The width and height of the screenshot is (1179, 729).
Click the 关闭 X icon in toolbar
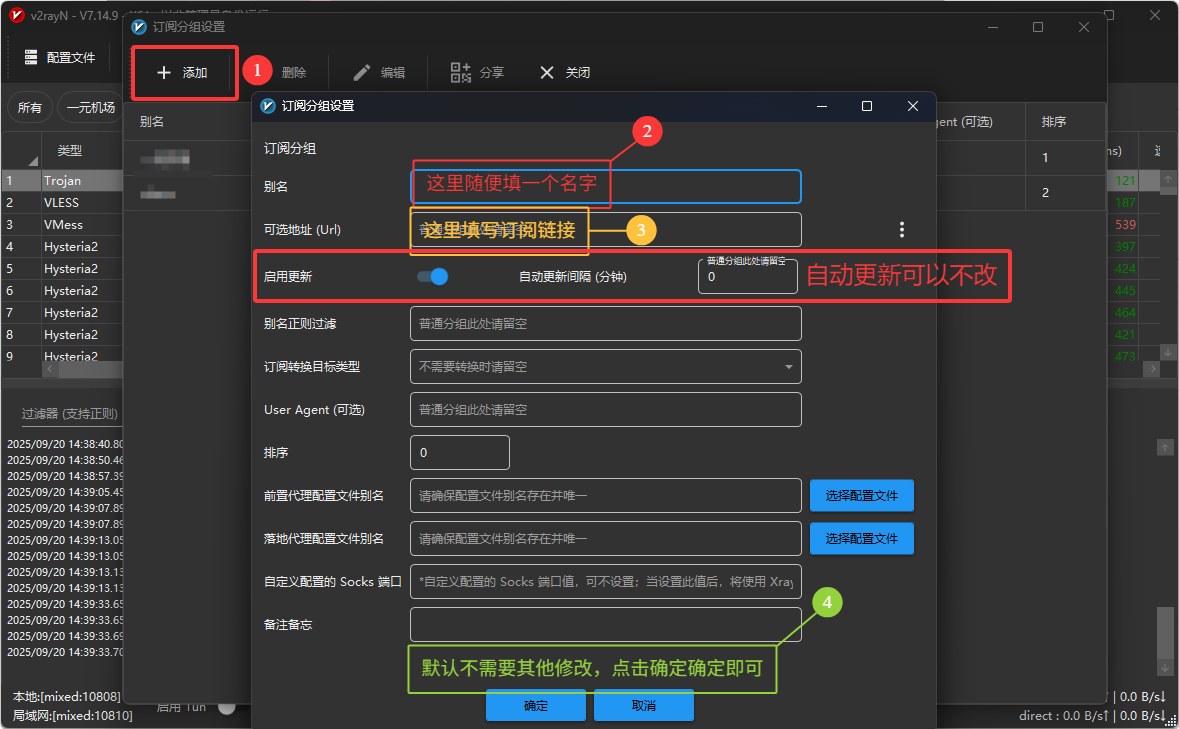546,73
